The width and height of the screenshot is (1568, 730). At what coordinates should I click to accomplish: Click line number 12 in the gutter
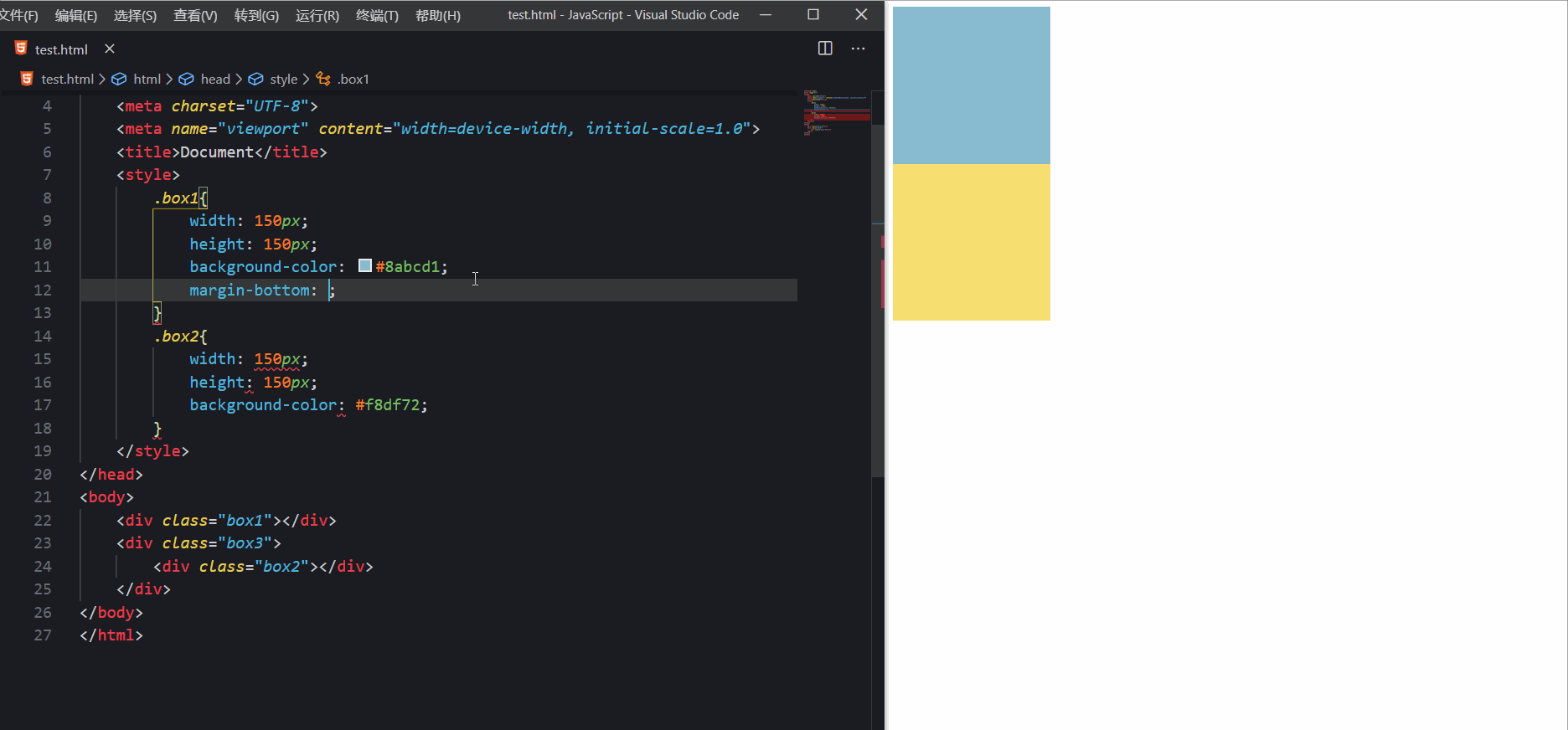[43, 290]
